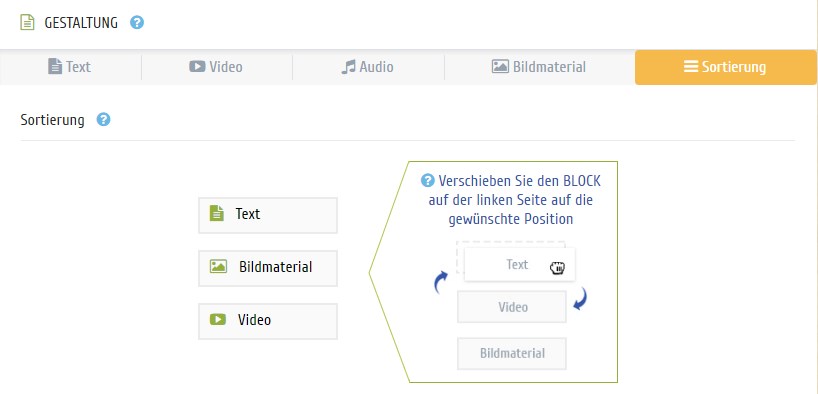
Task: Select the Video block in the sort list
Action: coord(268,321)
